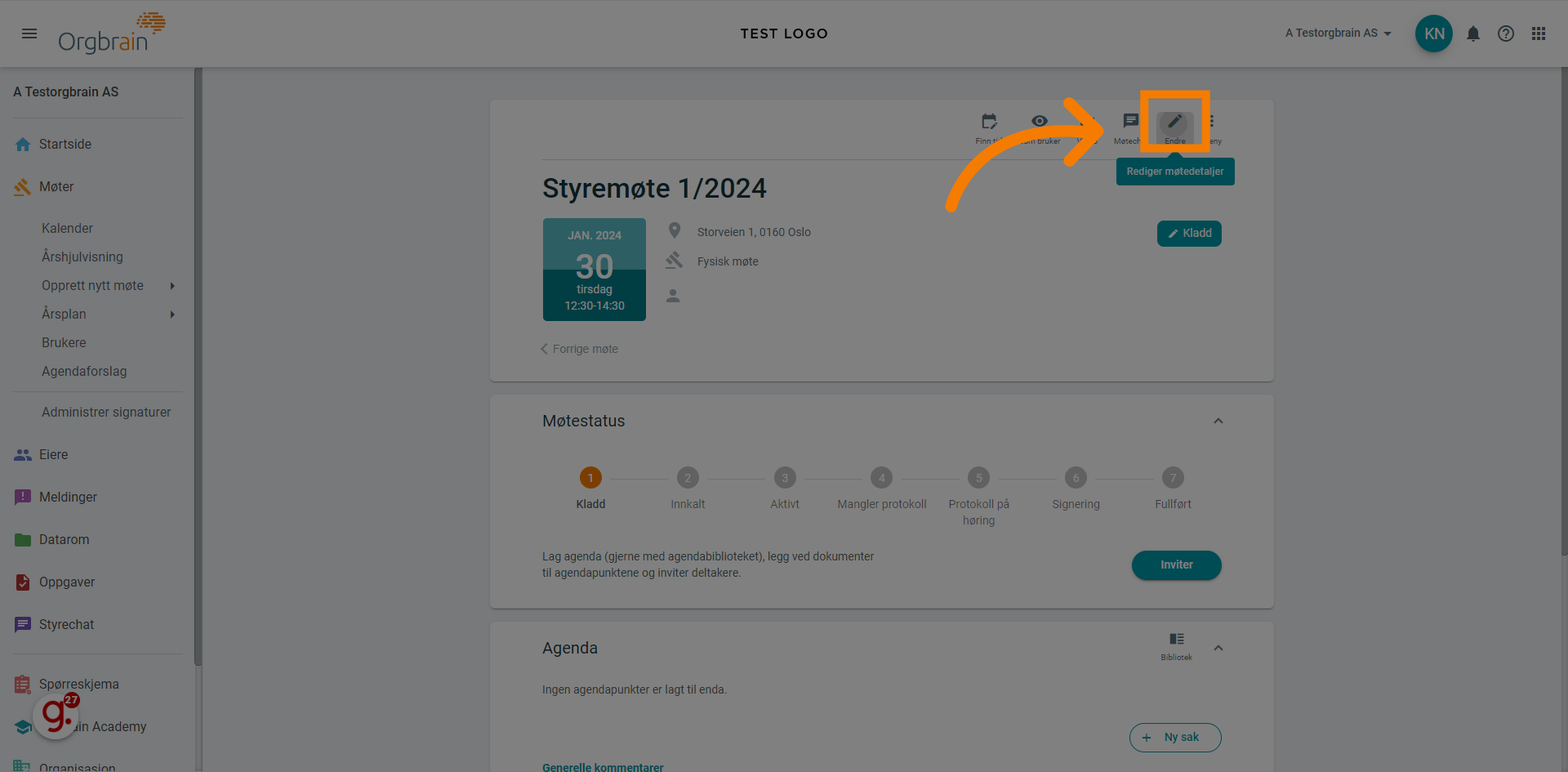Open the notifications bell

click(x=1472, y=33)
